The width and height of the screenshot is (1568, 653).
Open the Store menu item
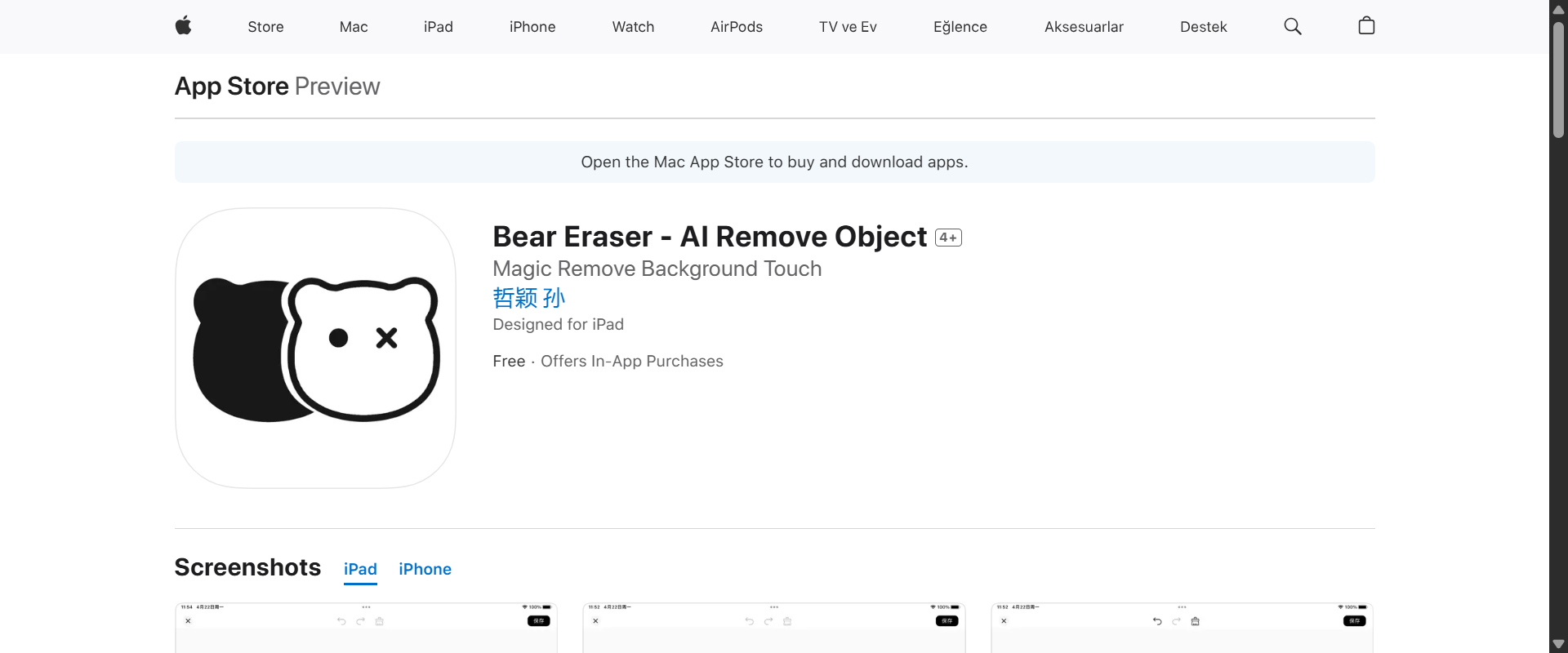[265, 26]
